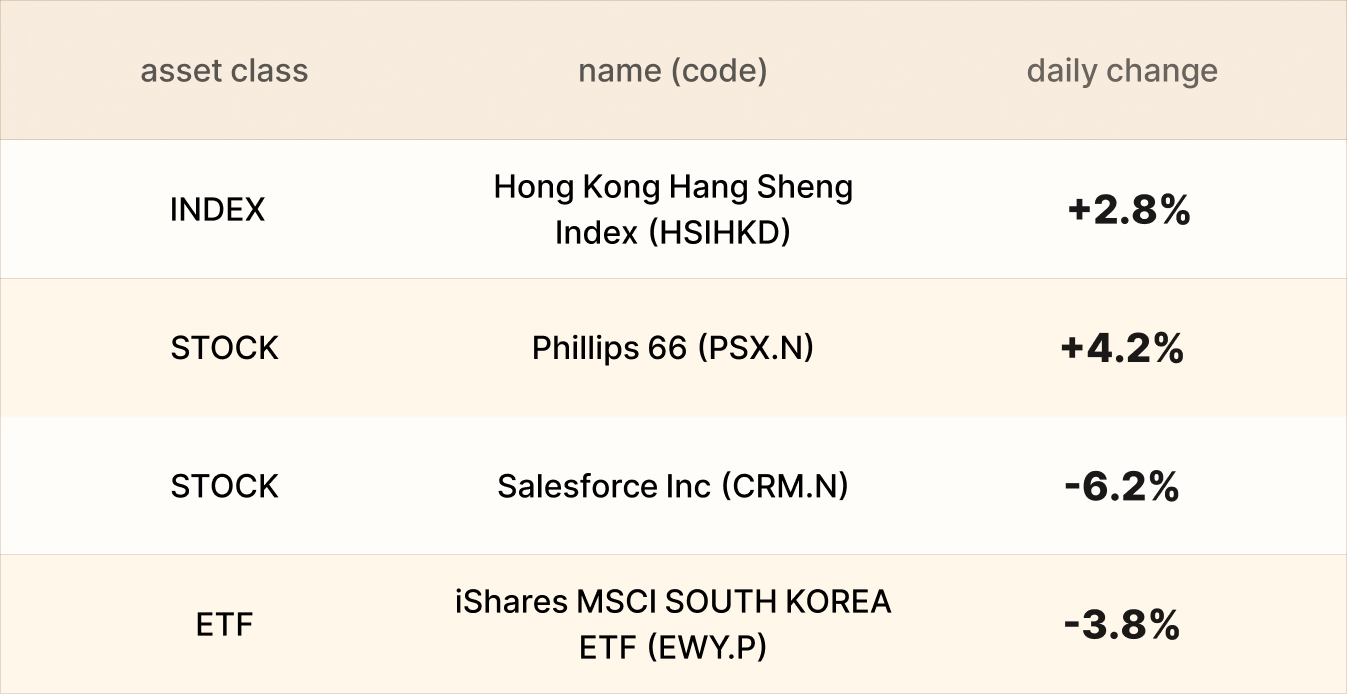The image size is (1347, 694).
Task: Click the +4.2% daily change value
Action: [1122, 348]
